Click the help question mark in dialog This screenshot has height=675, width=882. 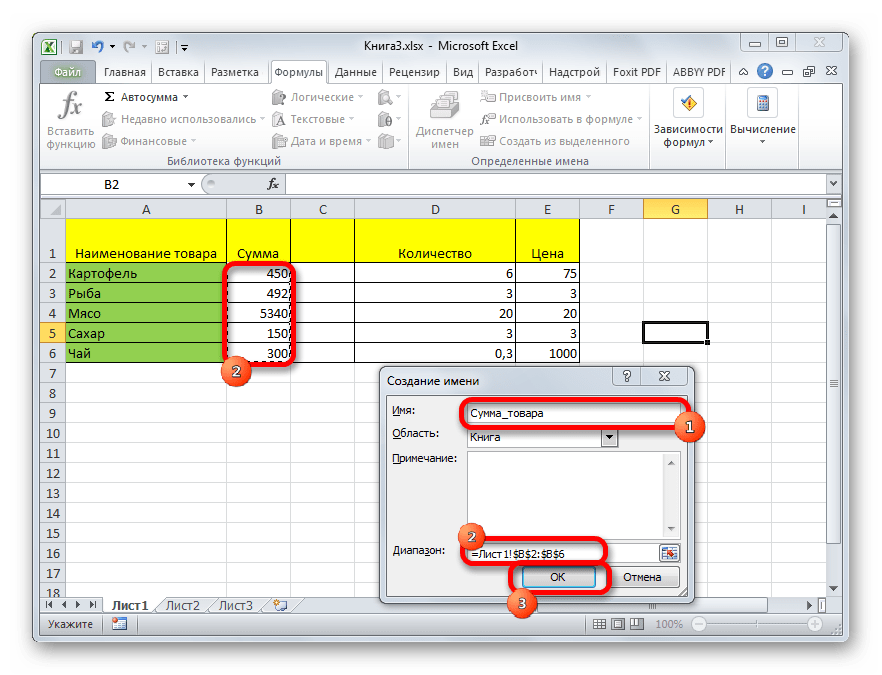(x=627, y=377)
